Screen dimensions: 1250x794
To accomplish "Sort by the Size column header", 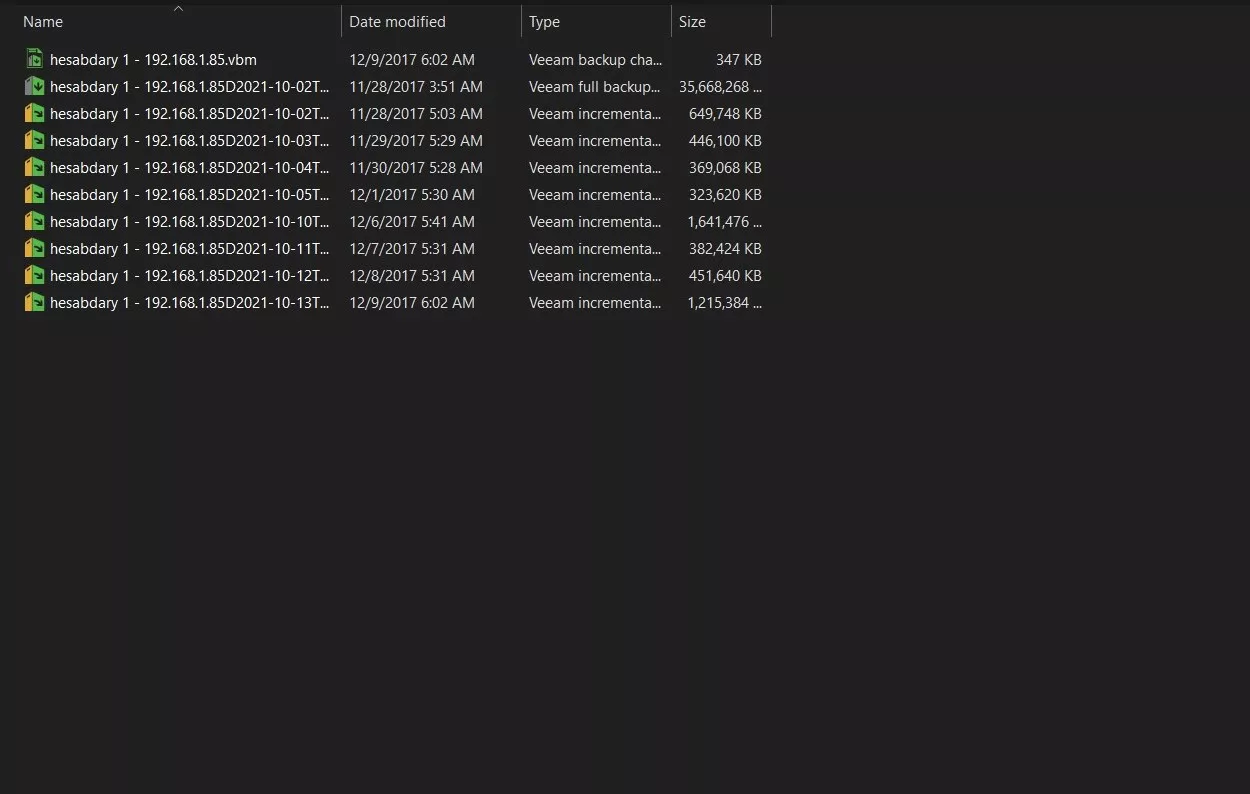I will [692, 22].
